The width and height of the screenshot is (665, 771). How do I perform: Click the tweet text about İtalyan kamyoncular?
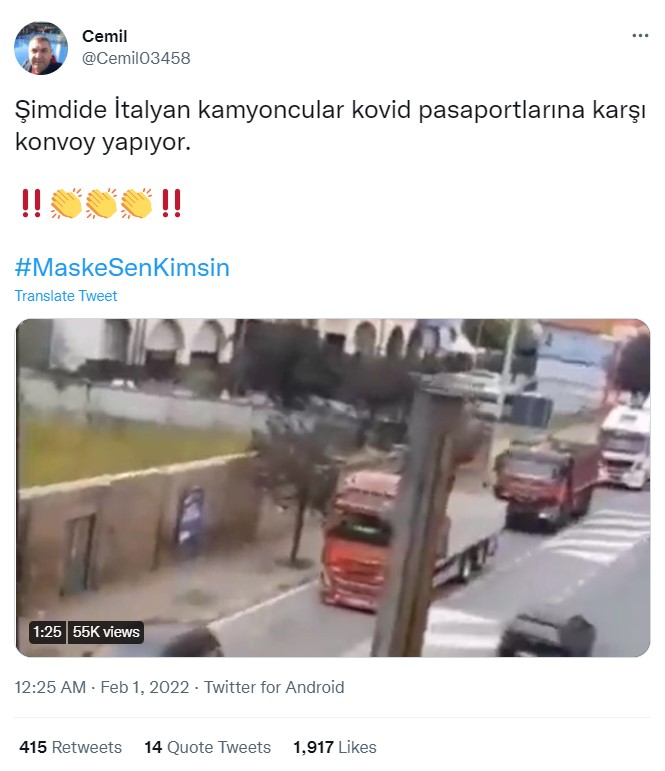tap(330, 126)
